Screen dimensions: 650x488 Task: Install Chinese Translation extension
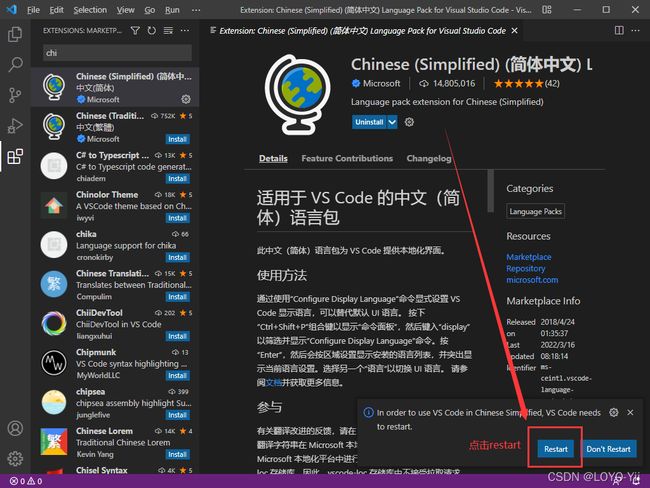pos(177,297)
